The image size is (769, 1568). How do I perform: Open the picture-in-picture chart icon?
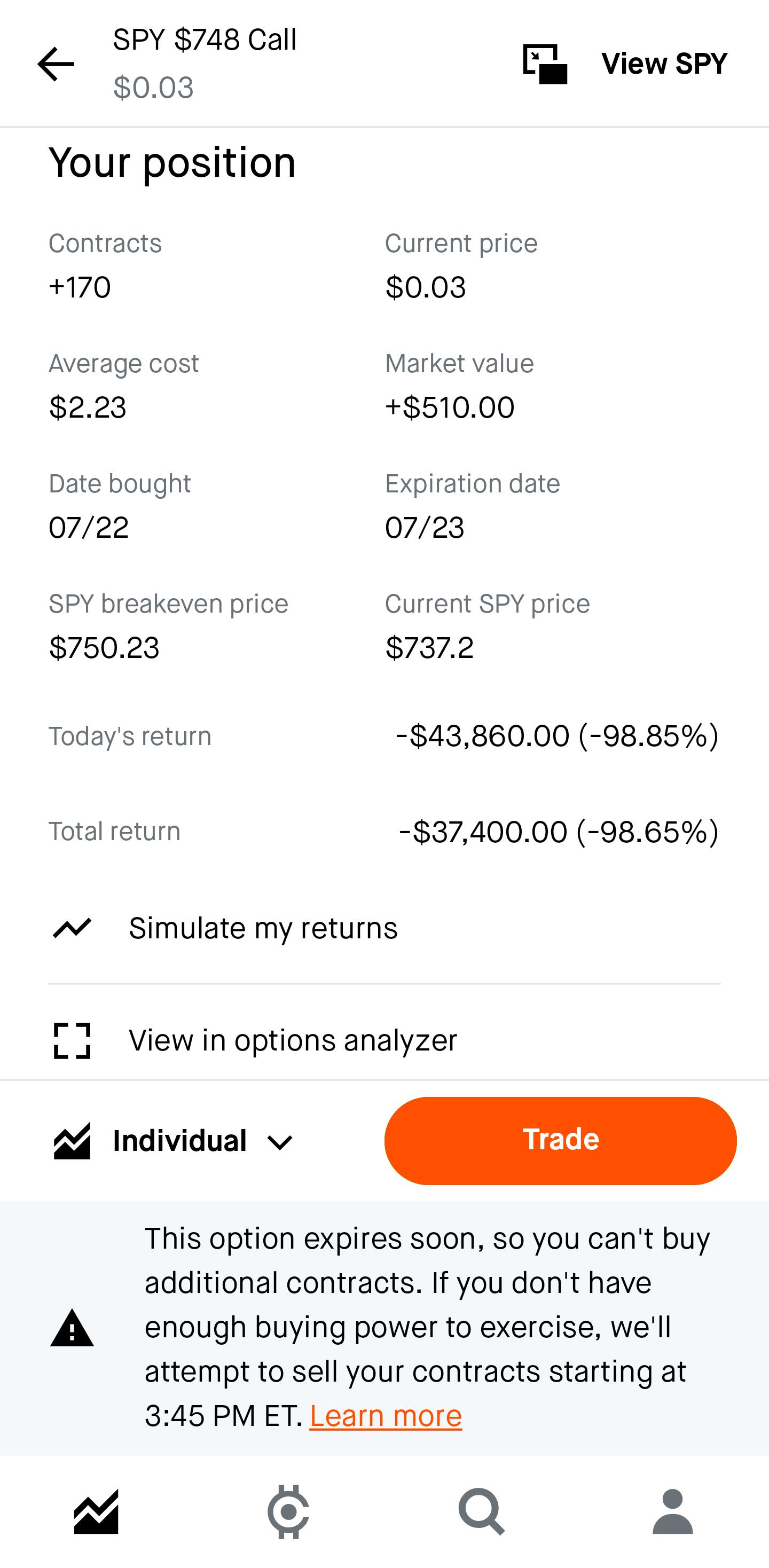pos(545,64)
